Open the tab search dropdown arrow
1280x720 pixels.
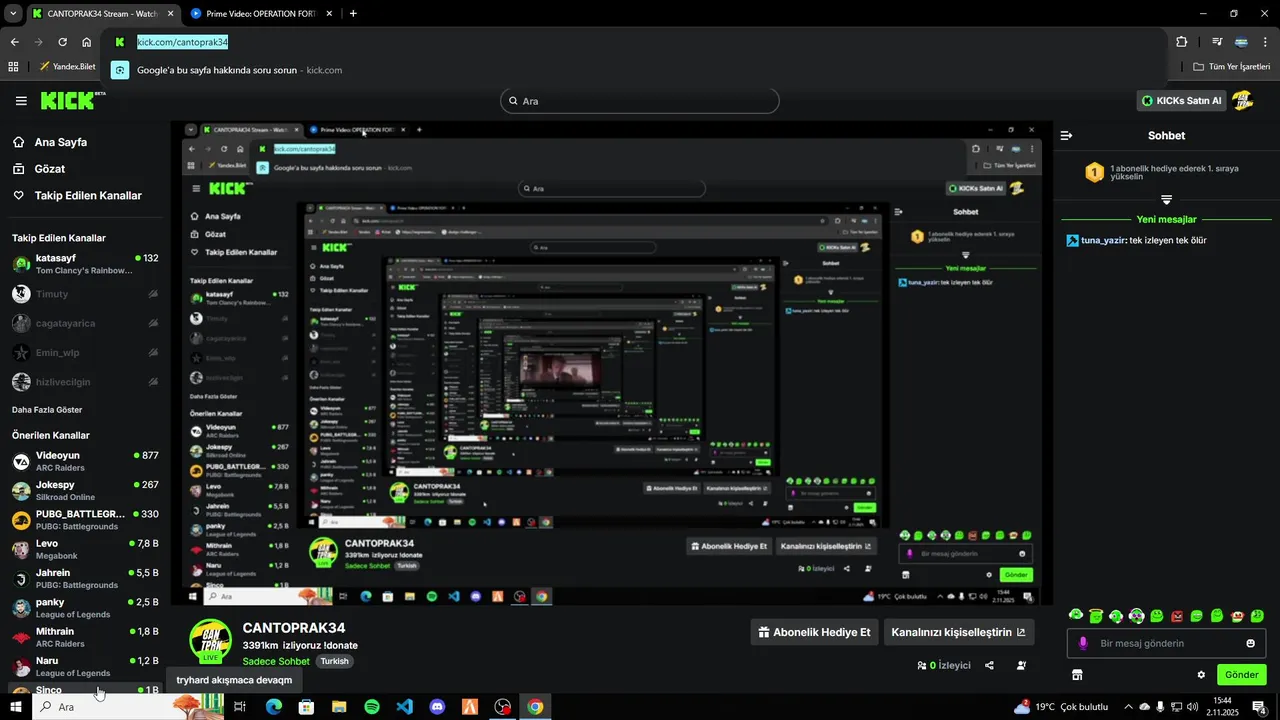pos(13,13)
